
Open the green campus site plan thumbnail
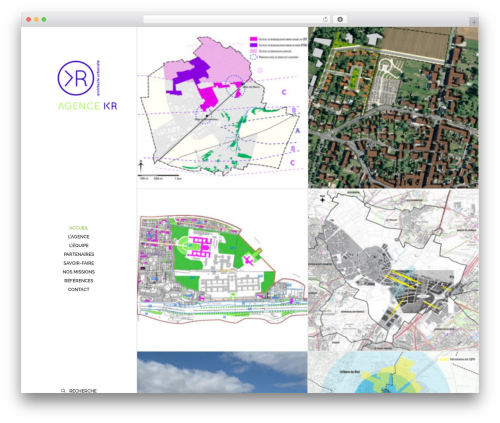tap(222, 270)
